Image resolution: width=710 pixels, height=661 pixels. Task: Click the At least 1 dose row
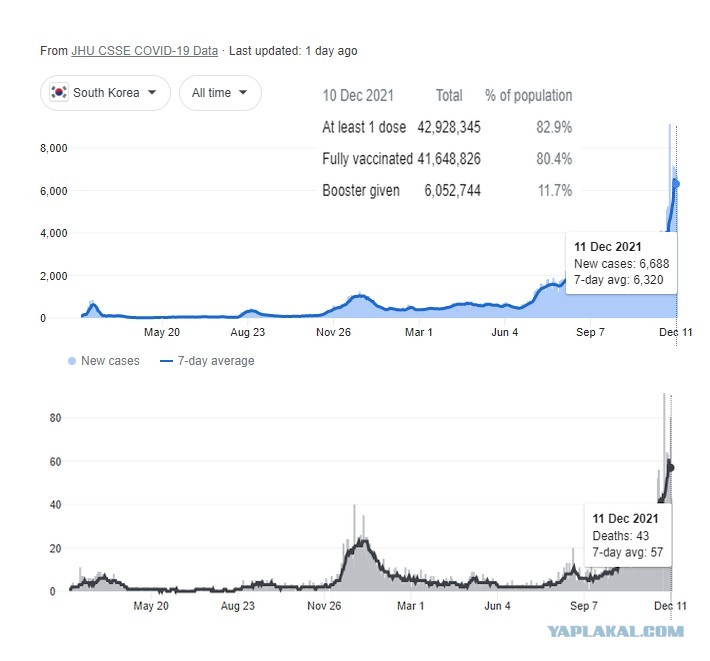447,127
